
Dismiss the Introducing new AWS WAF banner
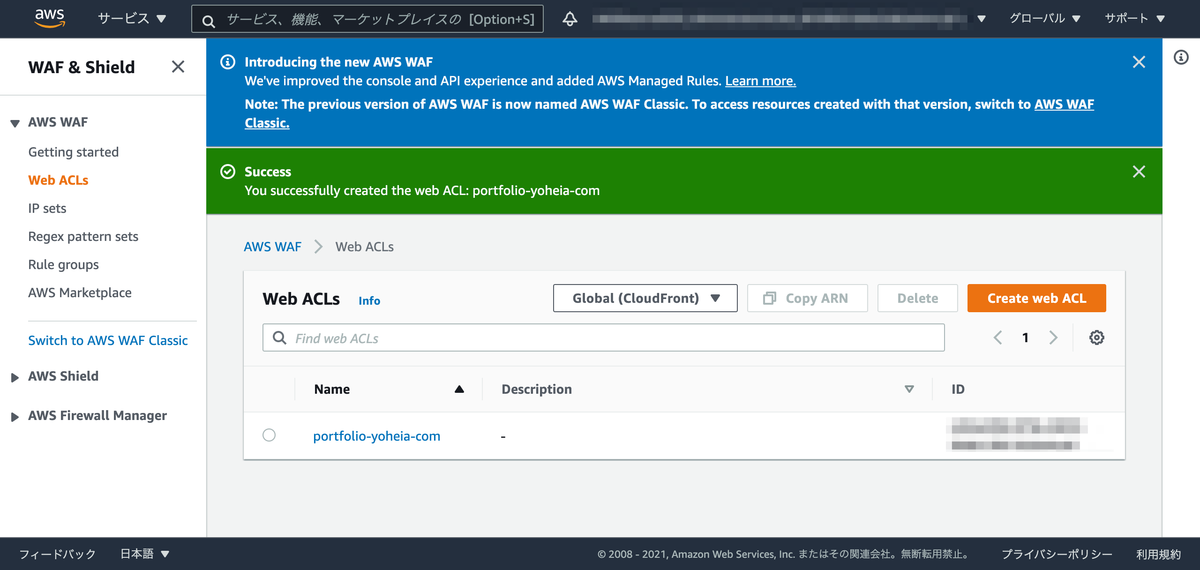1138,62
